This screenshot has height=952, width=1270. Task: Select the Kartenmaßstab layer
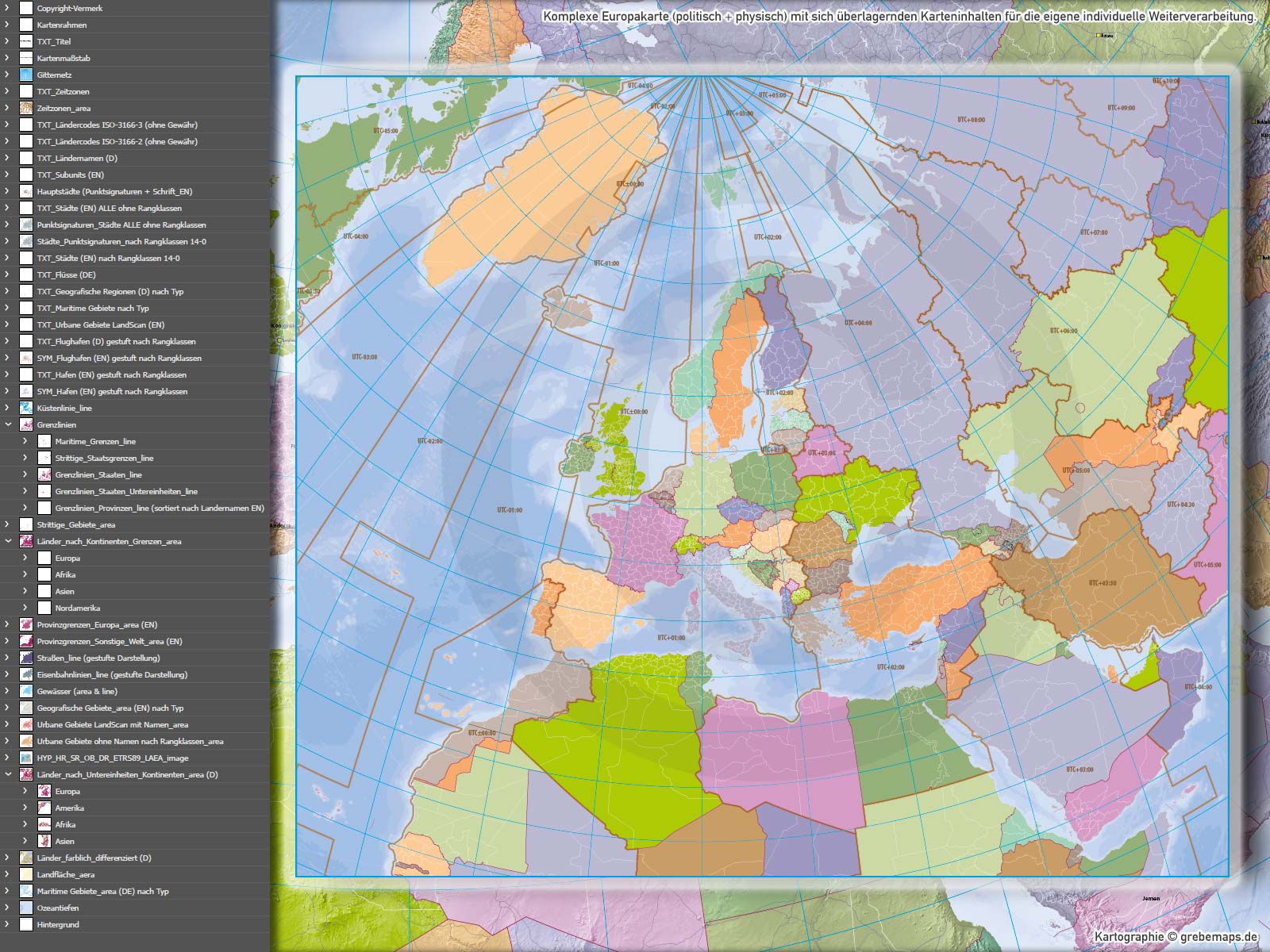pos(63,58)
